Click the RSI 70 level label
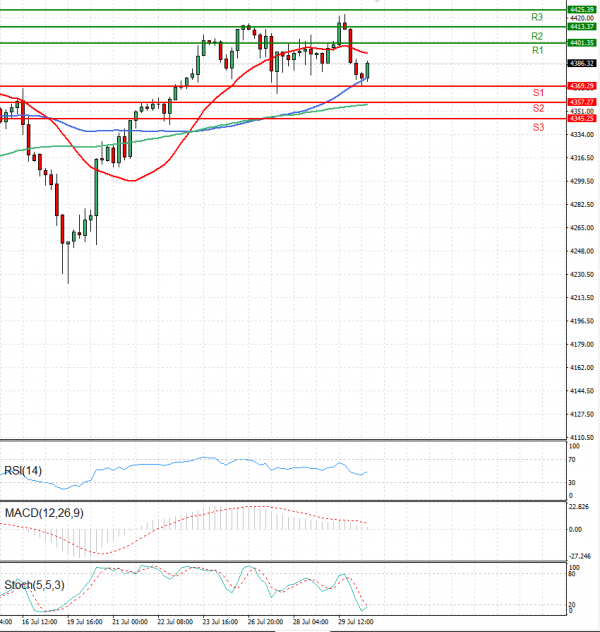 click(x=572, y=459)
